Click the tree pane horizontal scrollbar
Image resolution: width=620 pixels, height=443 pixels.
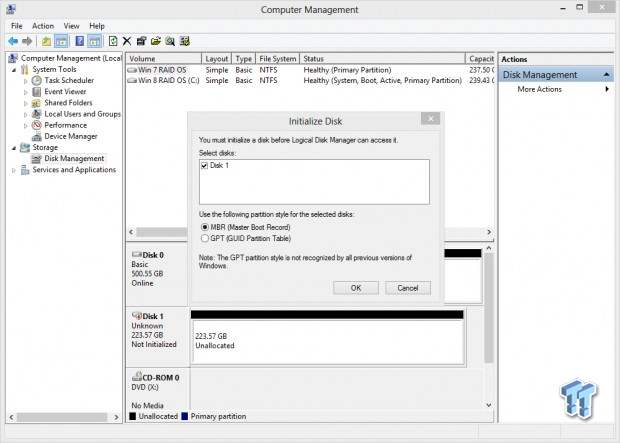pos(64,417)
